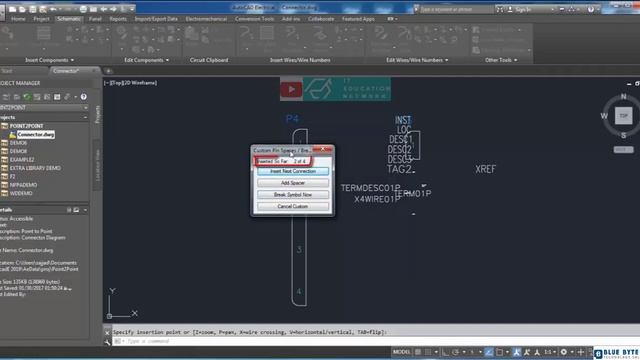Click Insert Next Connection in the dialog
This screenshot has height=360, width=640.
pyautogui.click(x=293, y=171)
